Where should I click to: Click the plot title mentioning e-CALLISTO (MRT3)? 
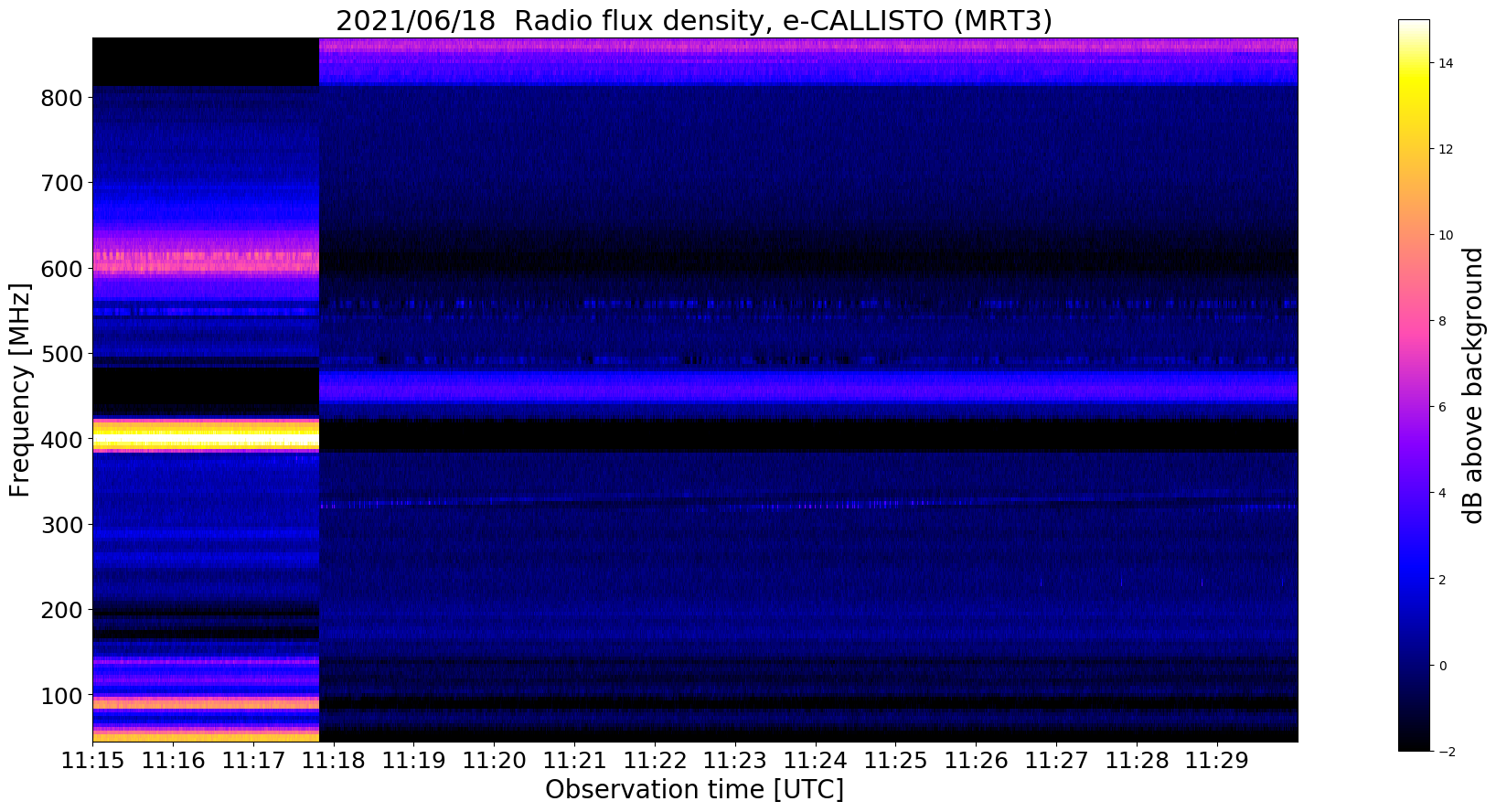click(694, 20)
